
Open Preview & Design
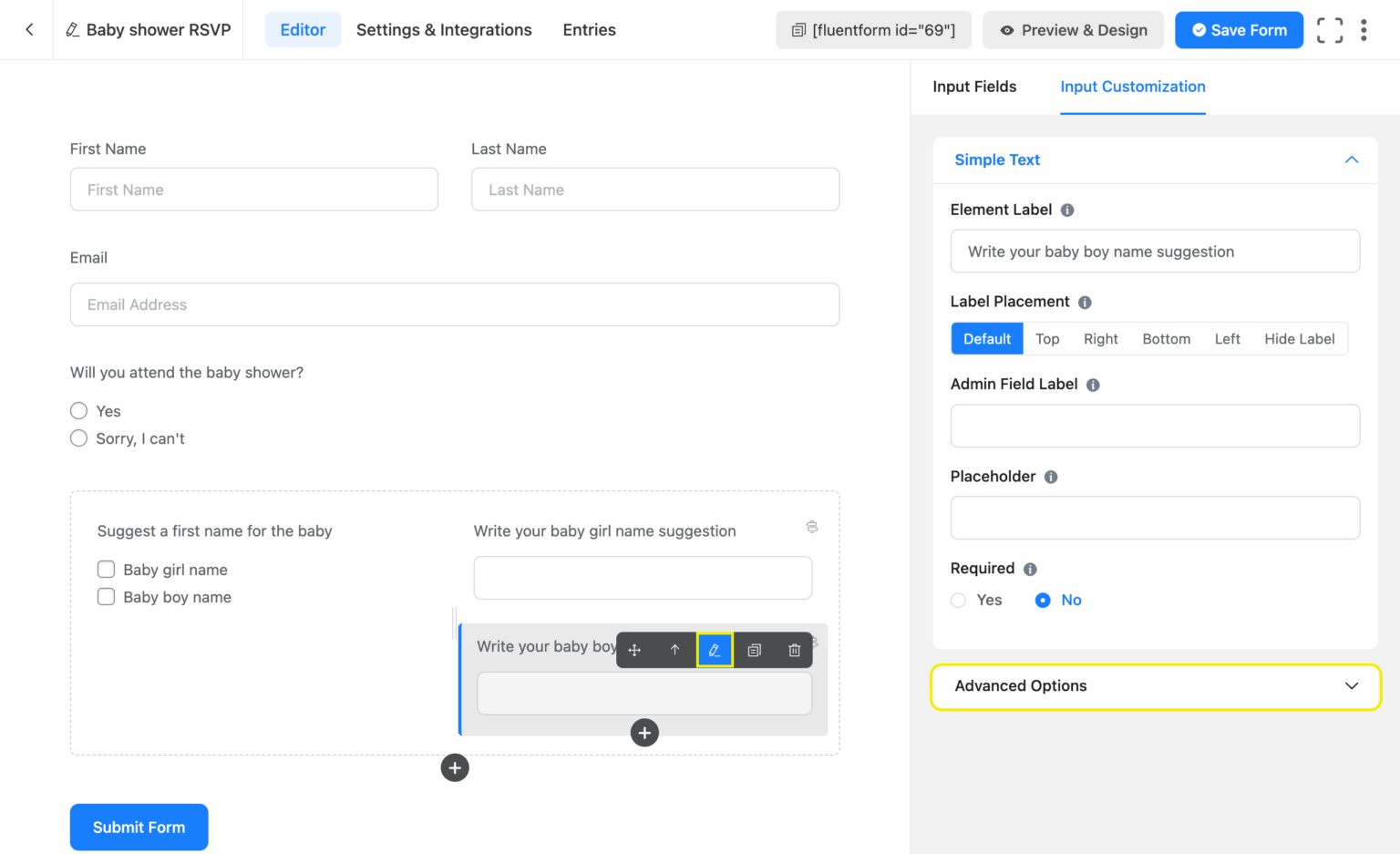pyautogui.click(x=1073, y=29)
